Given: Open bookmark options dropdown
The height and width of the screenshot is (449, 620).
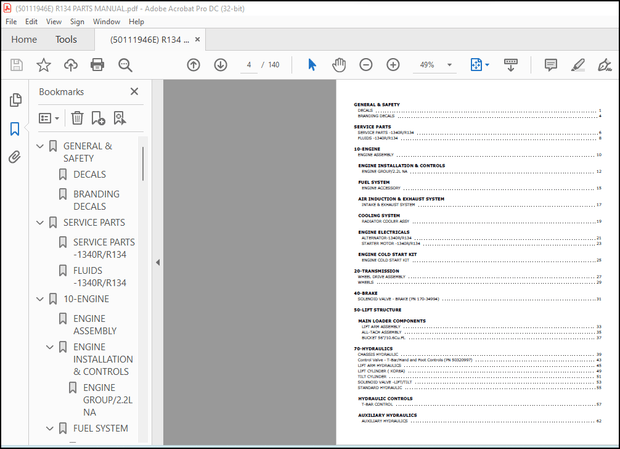Looking at the screenshot, I should [49, 118].
